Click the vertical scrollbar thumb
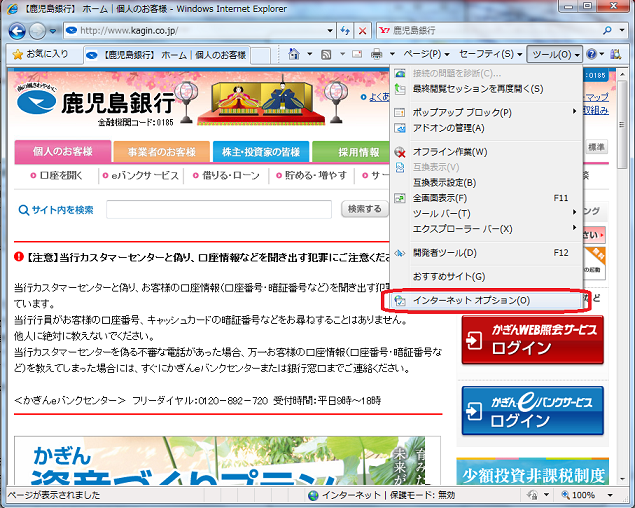The width and height of the screenshot is (635, 508). pyautogui.click(x=622, y=125)
